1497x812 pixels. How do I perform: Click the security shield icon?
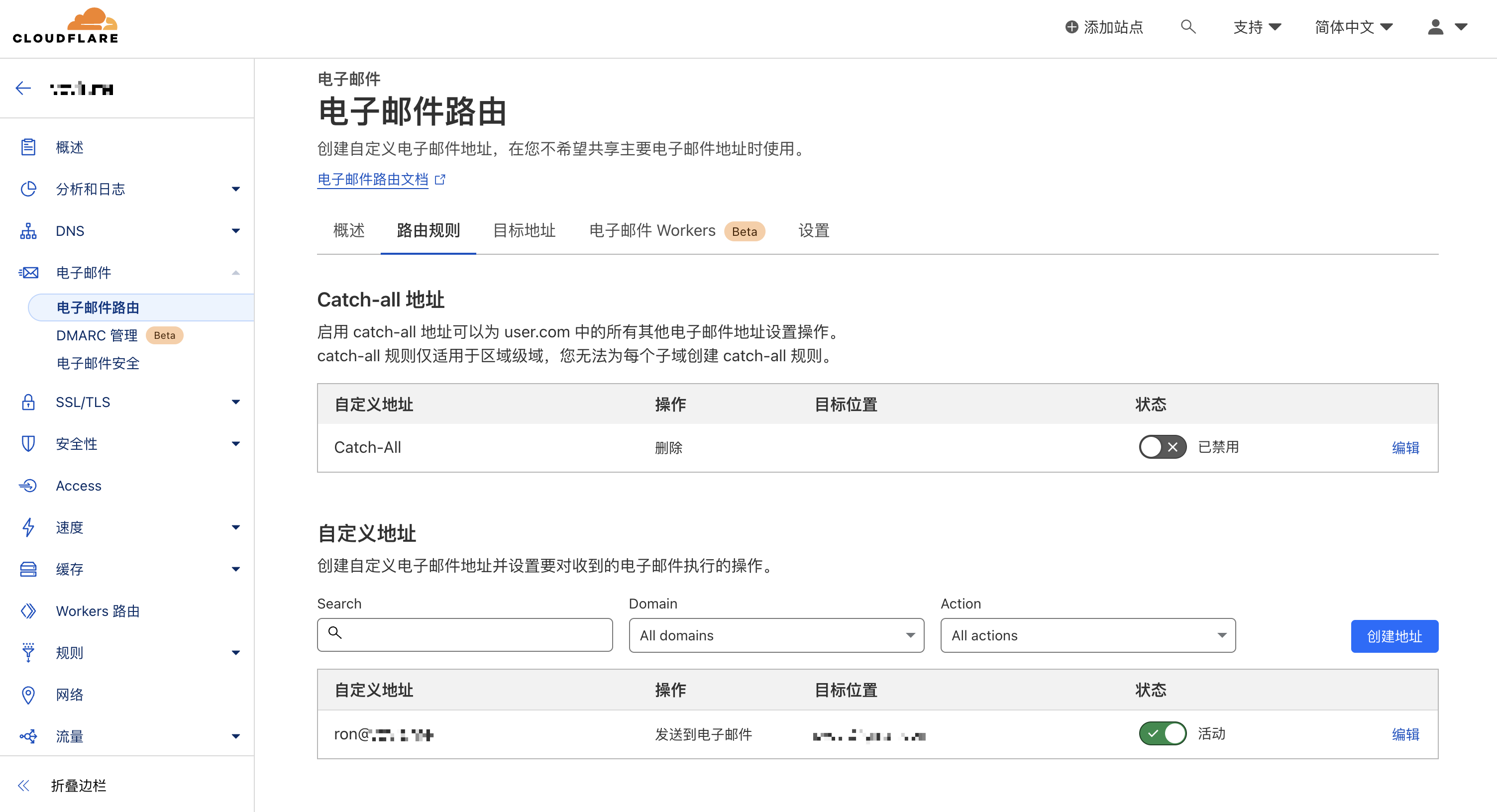28,444
